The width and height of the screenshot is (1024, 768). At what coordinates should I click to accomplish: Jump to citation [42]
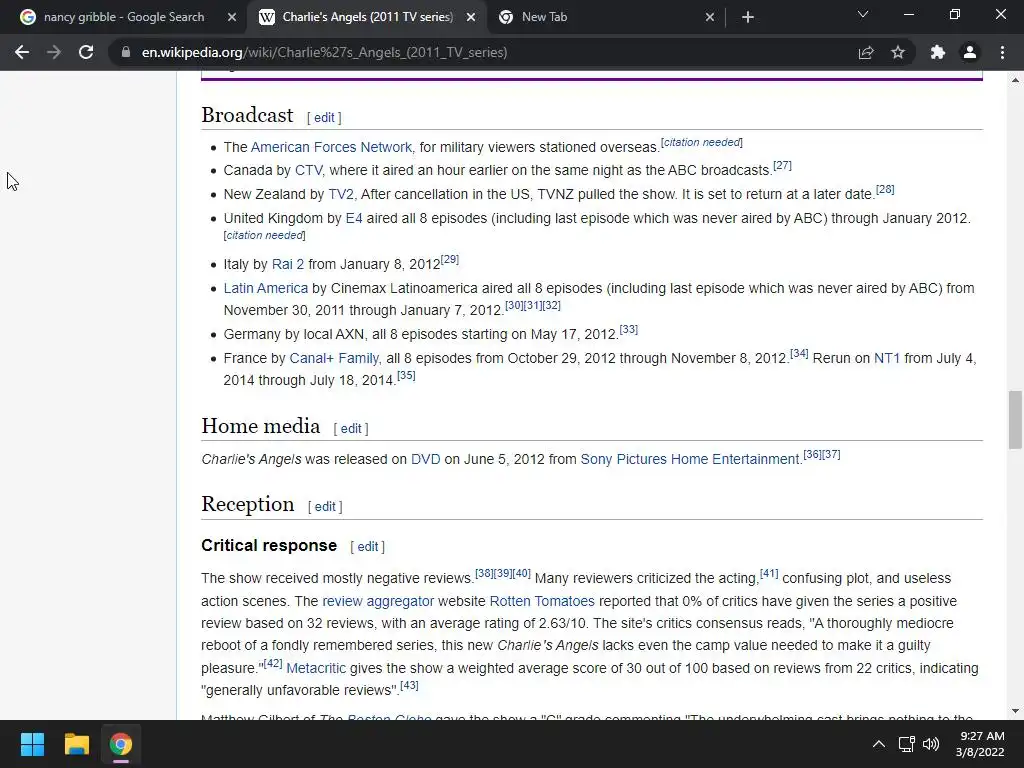click(x=273, y=664)
